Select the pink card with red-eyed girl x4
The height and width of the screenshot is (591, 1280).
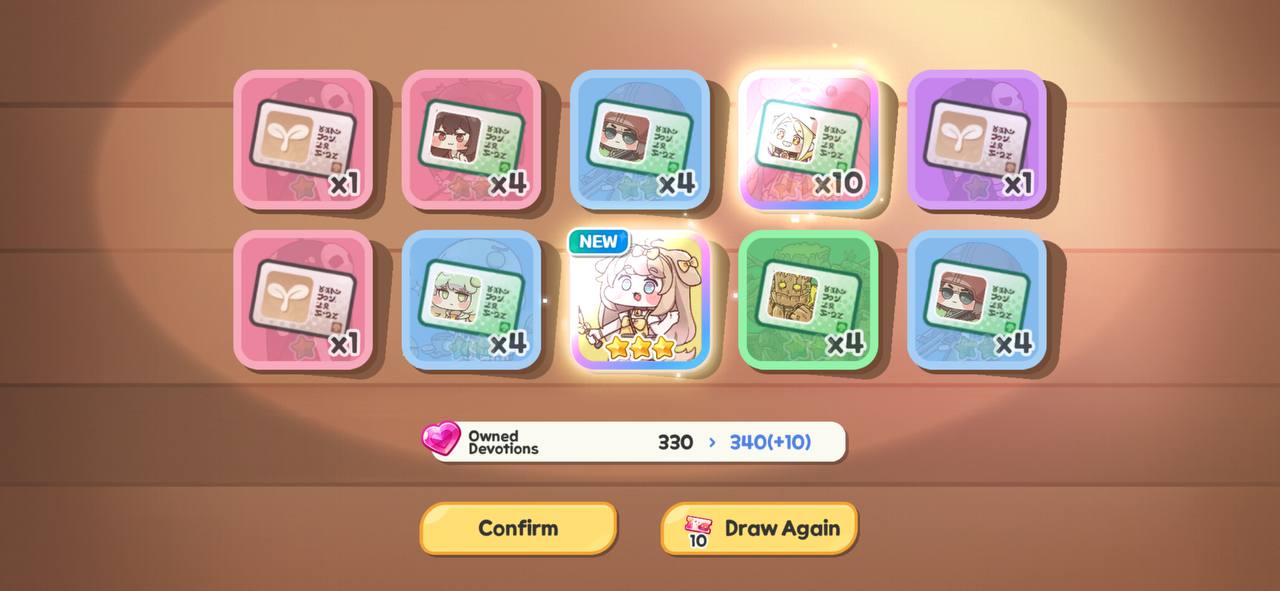(471, 140)
